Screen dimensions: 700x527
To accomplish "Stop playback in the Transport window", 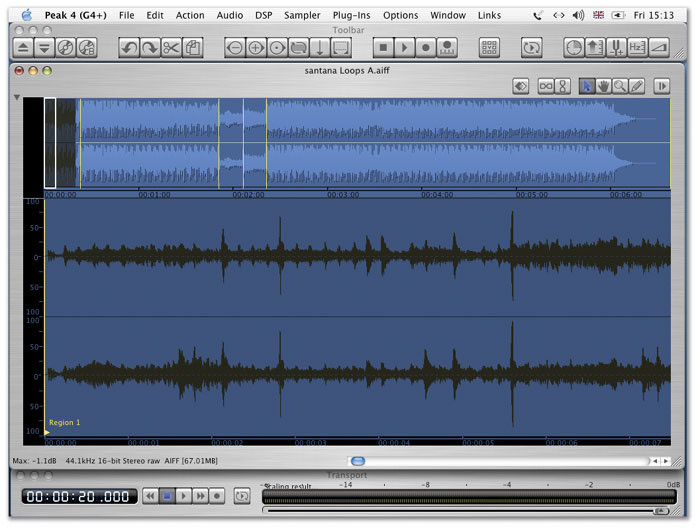I will tap(167, 496).
